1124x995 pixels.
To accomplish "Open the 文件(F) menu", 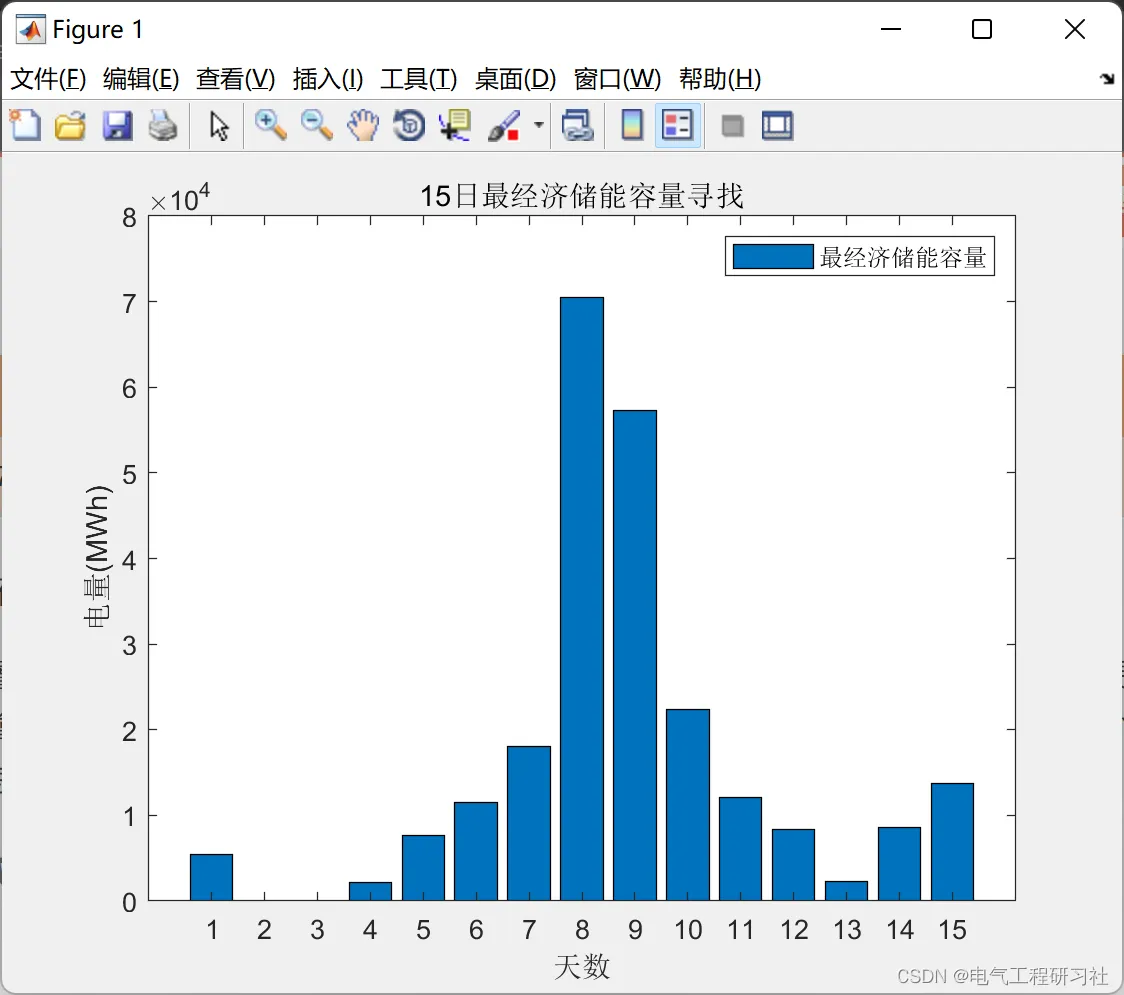I will (x=48, y=78).
